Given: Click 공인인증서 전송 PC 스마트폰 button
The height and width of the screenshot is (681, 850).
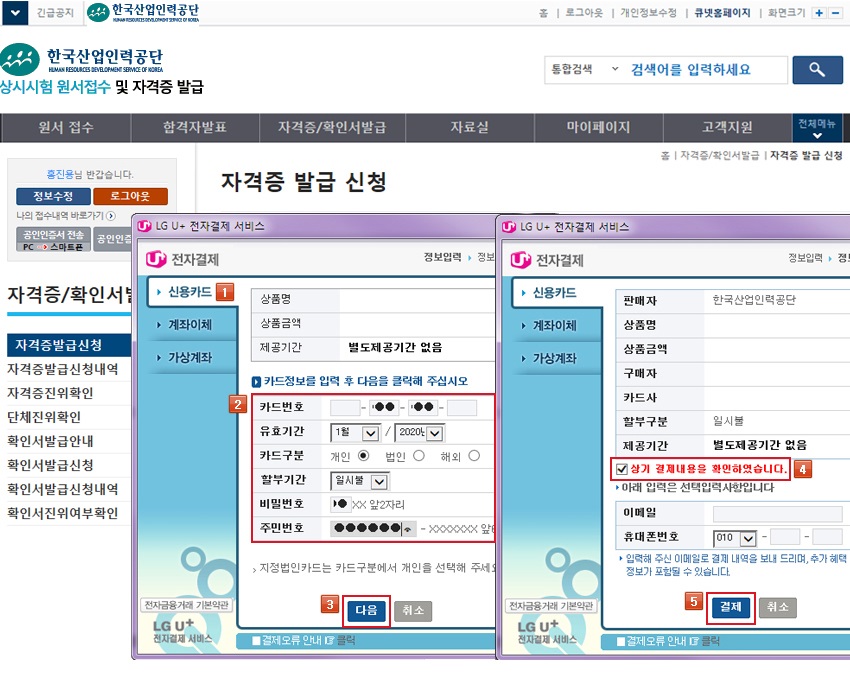Looking at the screenshot, I should (x=53, y=240).
